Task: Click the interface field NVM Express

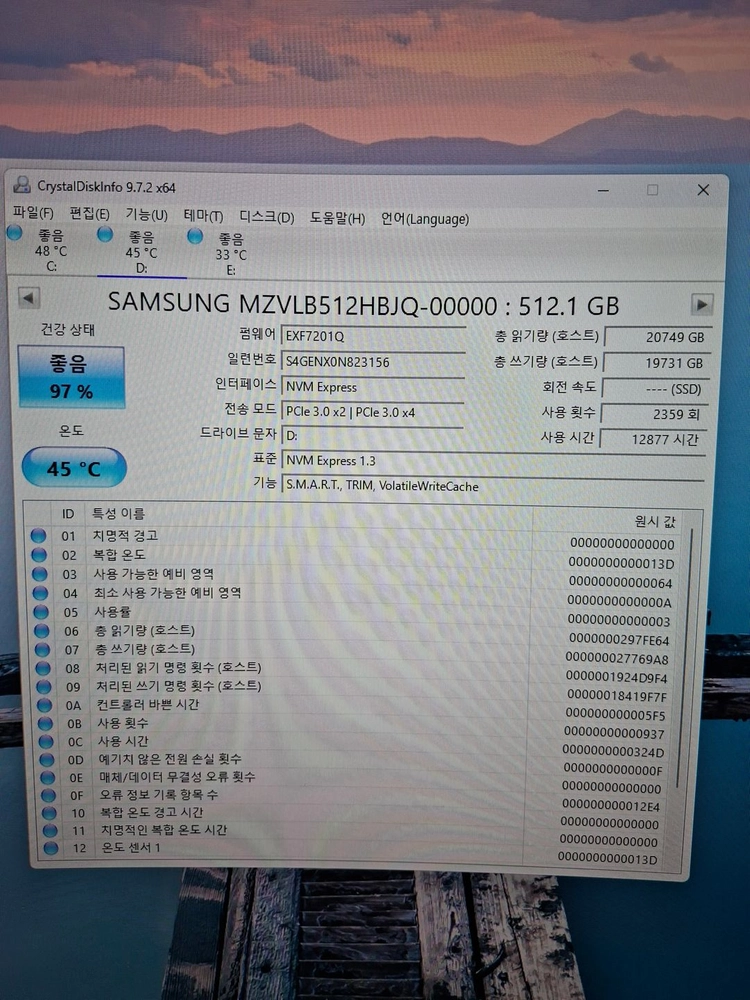Action: (x=373, y=387)
